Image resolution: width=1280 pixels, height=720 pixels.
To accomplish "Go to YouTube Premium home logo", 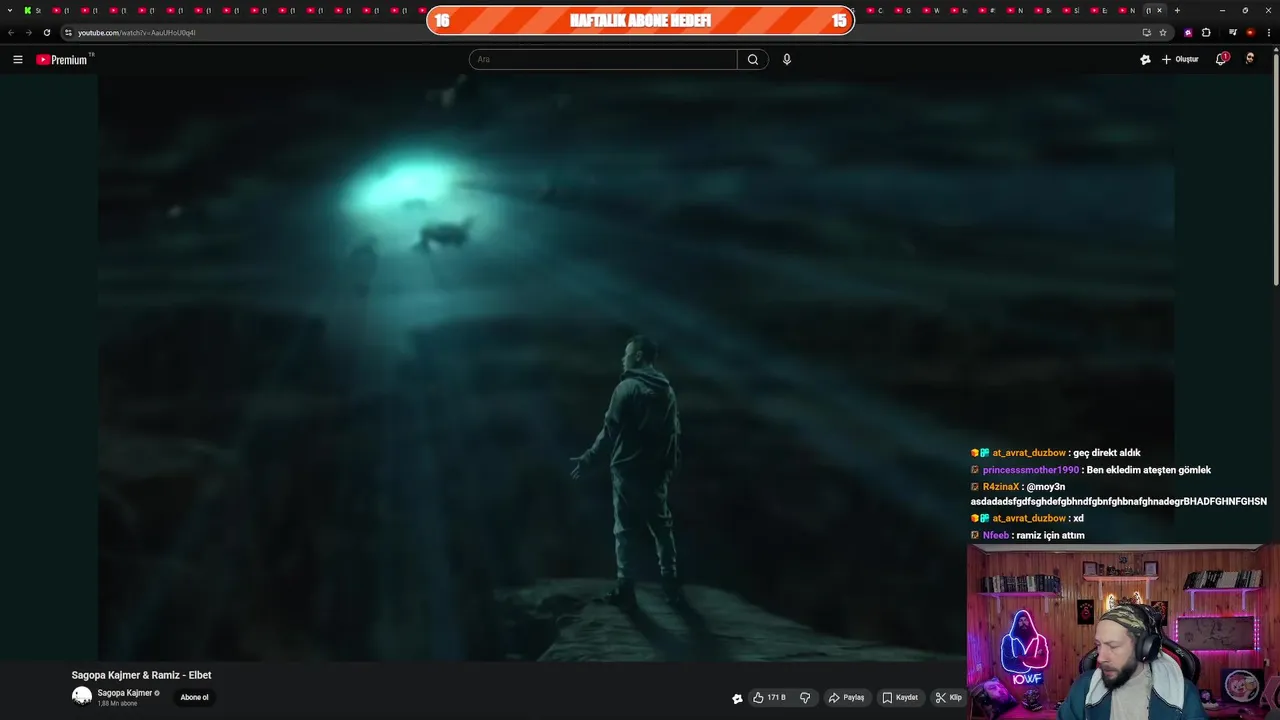I will coord(62,59).
